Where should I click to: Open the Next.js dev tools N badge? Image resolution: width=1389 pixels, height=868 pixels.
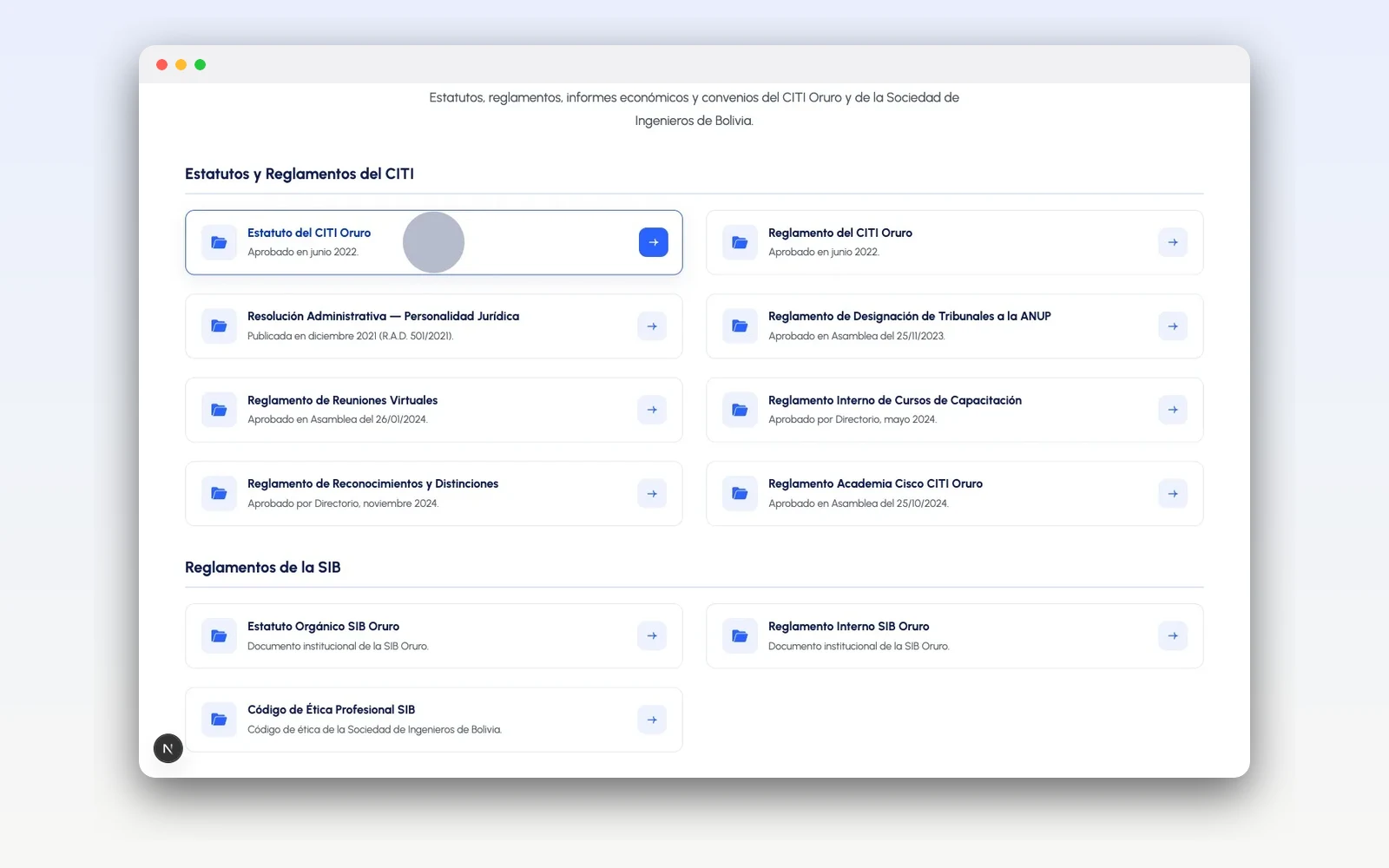pos(168,748)
